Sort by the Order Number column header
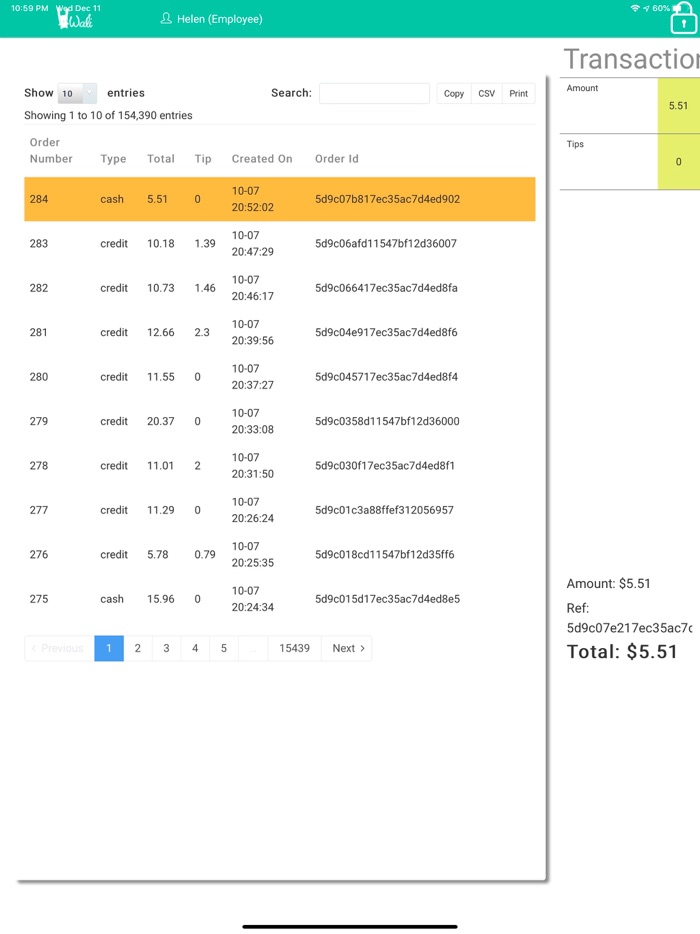 pyautogui.click(x=51, y=150)
